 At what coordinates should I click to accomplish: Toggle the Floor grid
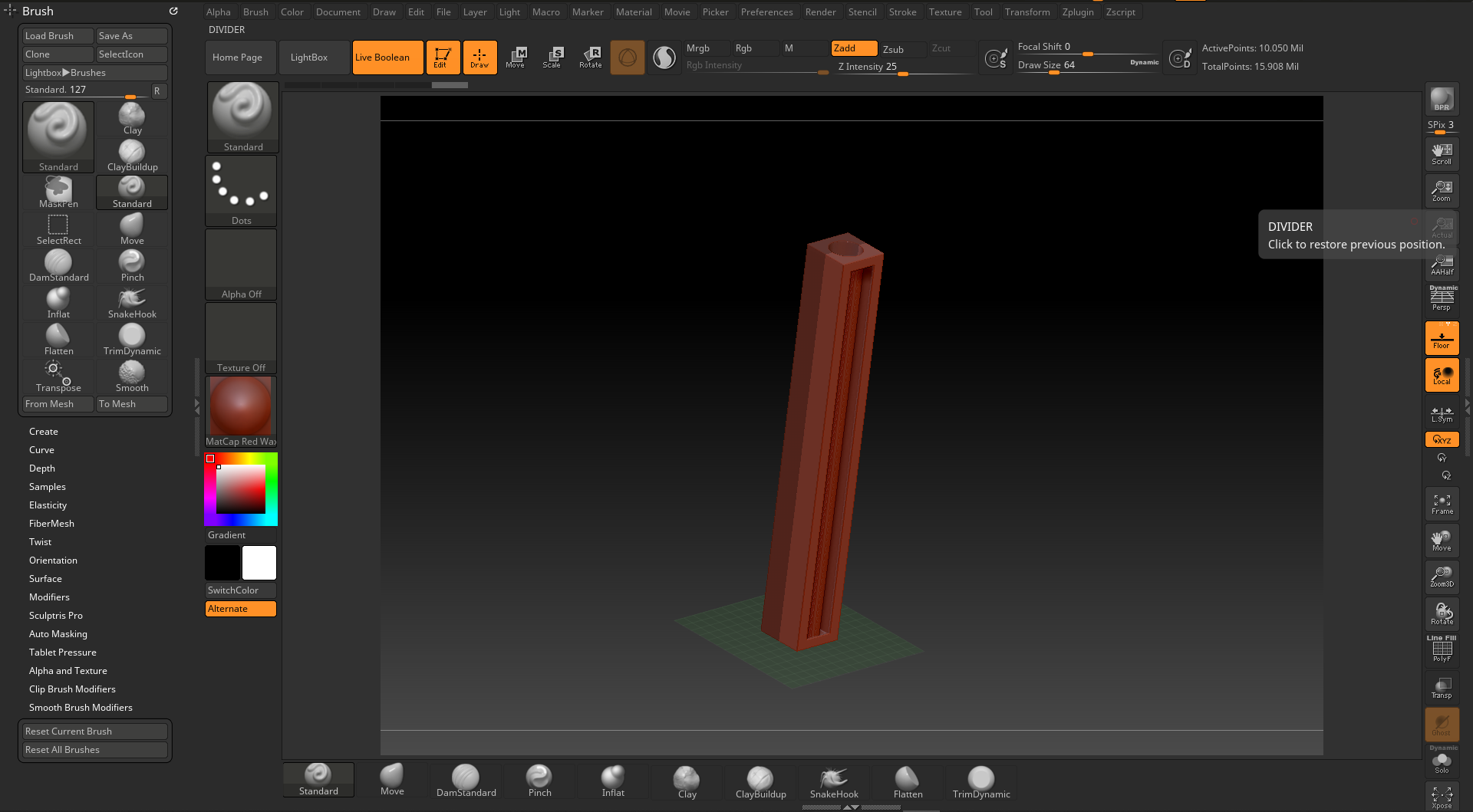pyautogui.click(x=1442, y=337)
